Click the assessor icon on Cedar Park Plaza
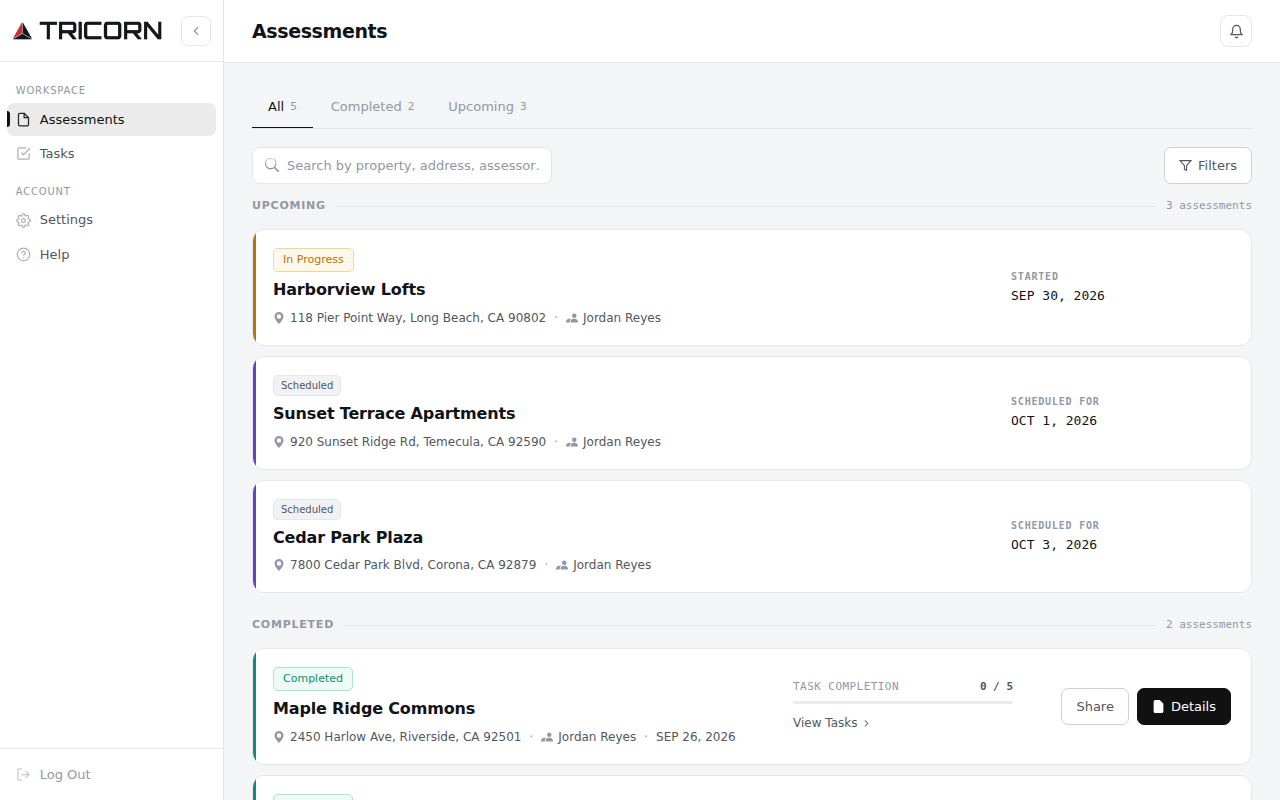The image size is (1280, 800). pos(562,565)
